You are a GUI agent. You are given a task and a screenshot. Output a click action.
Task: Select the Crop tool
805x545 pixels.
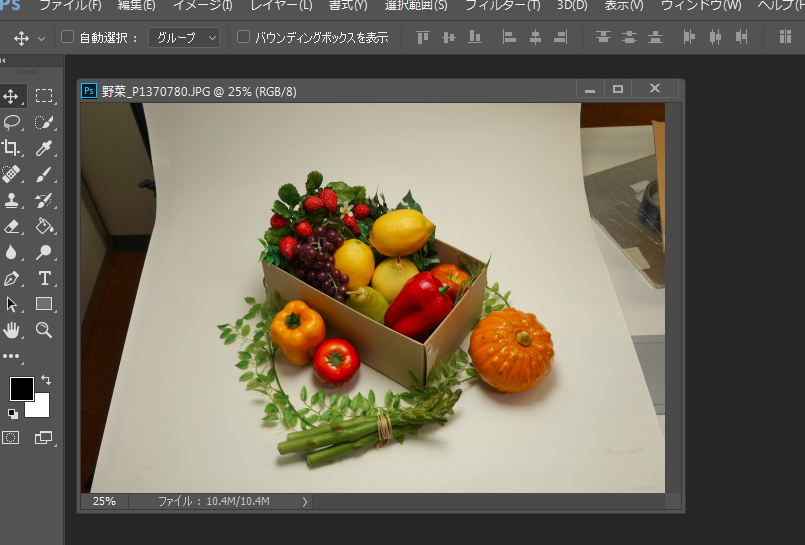click(x=11, y=148)
